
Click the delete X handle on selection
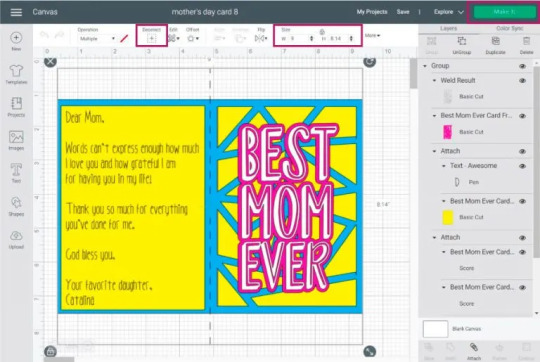[x=50, y=62]
